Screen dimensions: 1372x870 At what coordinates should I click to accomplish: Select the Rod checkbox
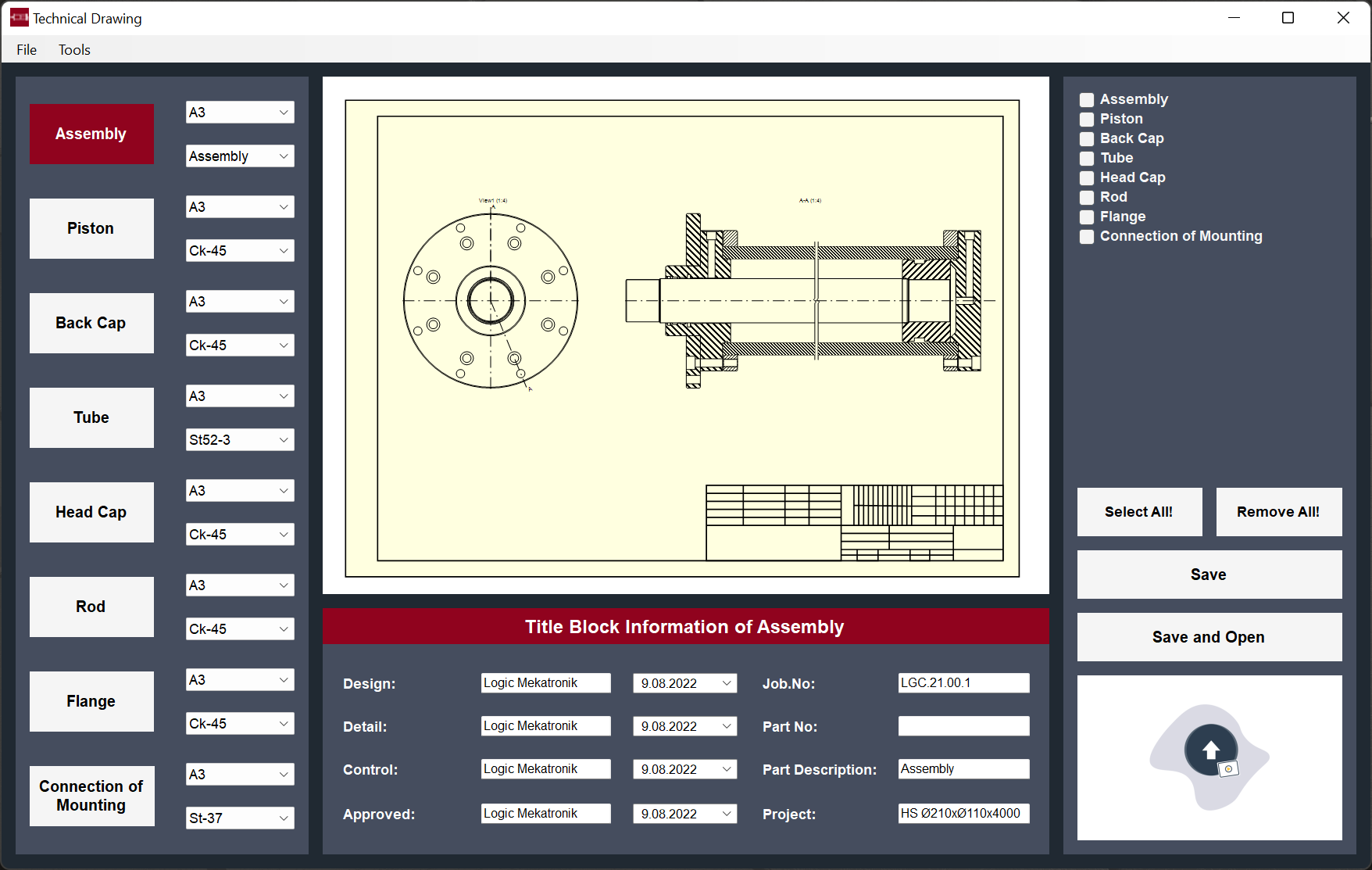(x=1087, y=198)
